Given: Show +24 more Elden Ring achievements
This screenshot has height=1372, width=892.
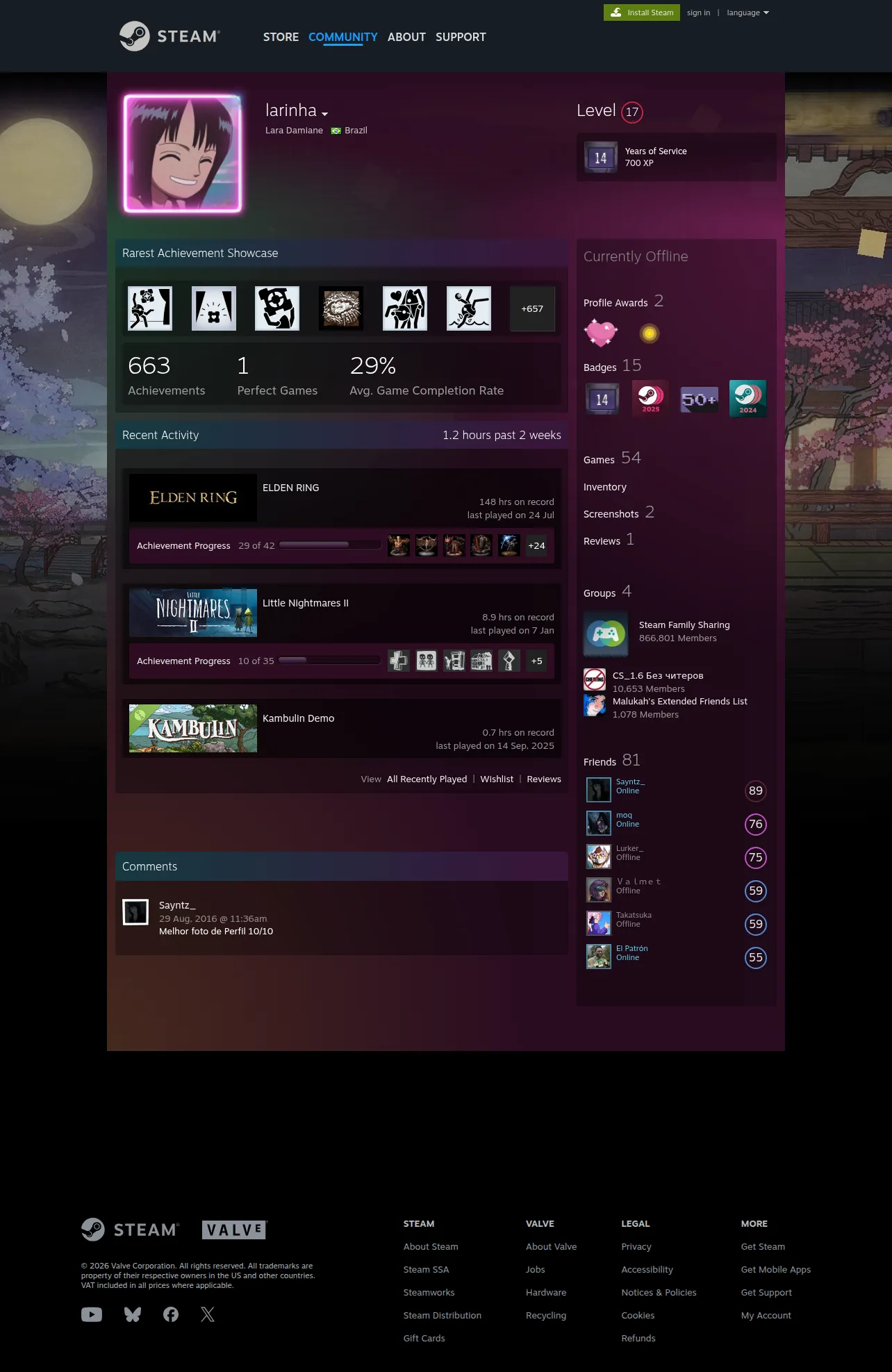Looking at the screenshot, I should coord(536,545).
